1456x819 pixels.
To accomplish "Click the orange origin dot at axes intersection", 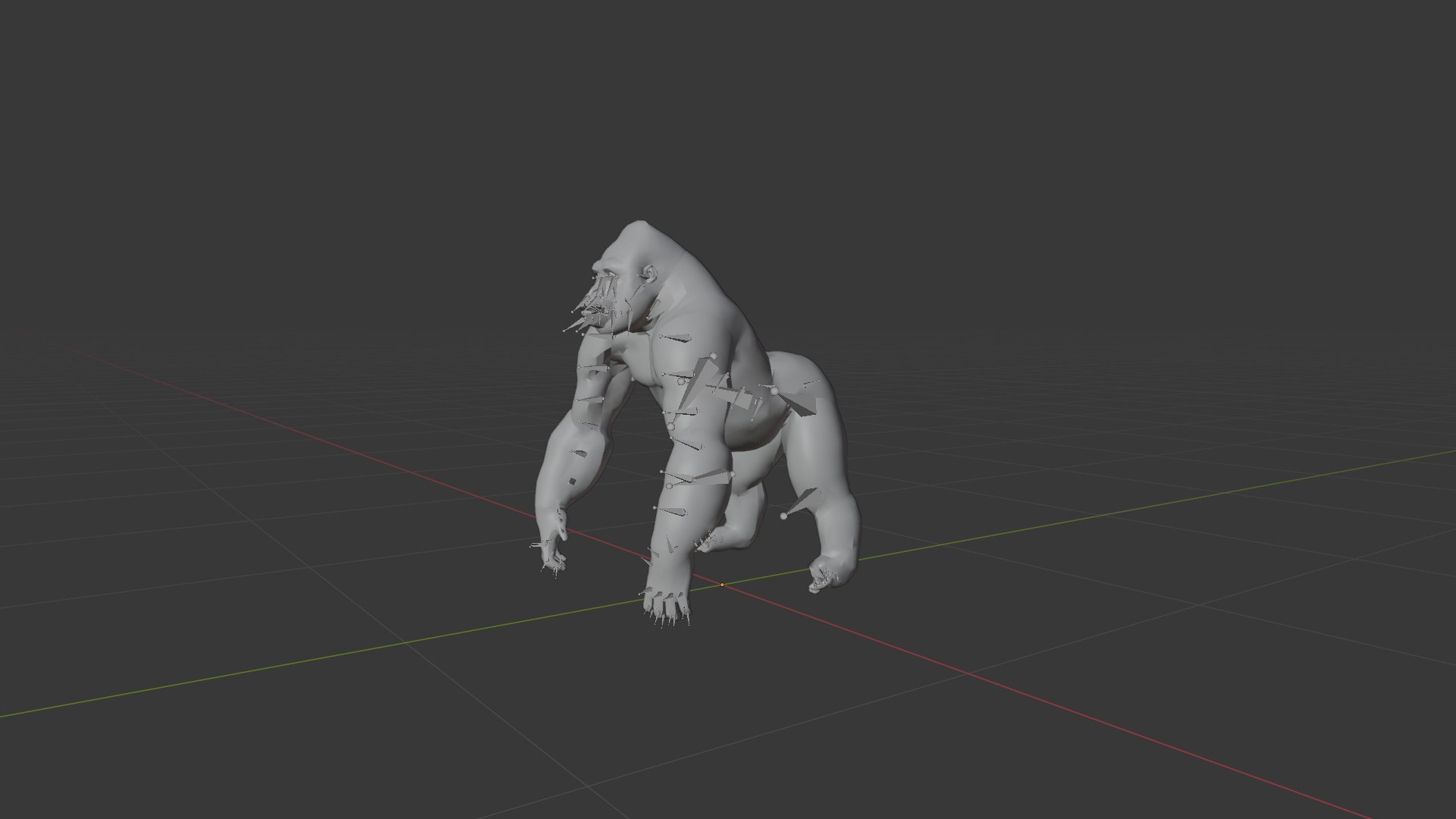I will pos(722,585).
